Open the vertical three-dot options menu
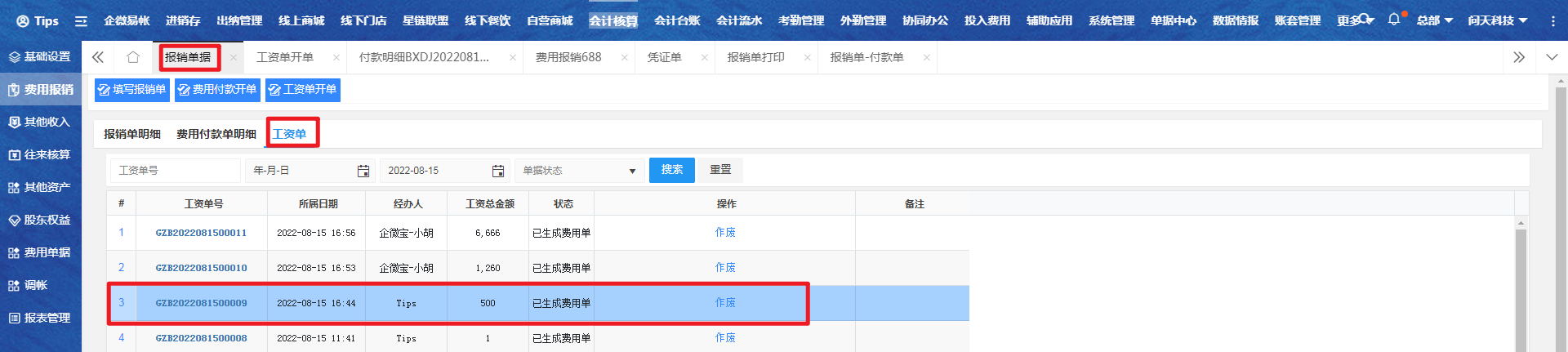This screenshot has height=352, width=1568. pos(1552,21)
